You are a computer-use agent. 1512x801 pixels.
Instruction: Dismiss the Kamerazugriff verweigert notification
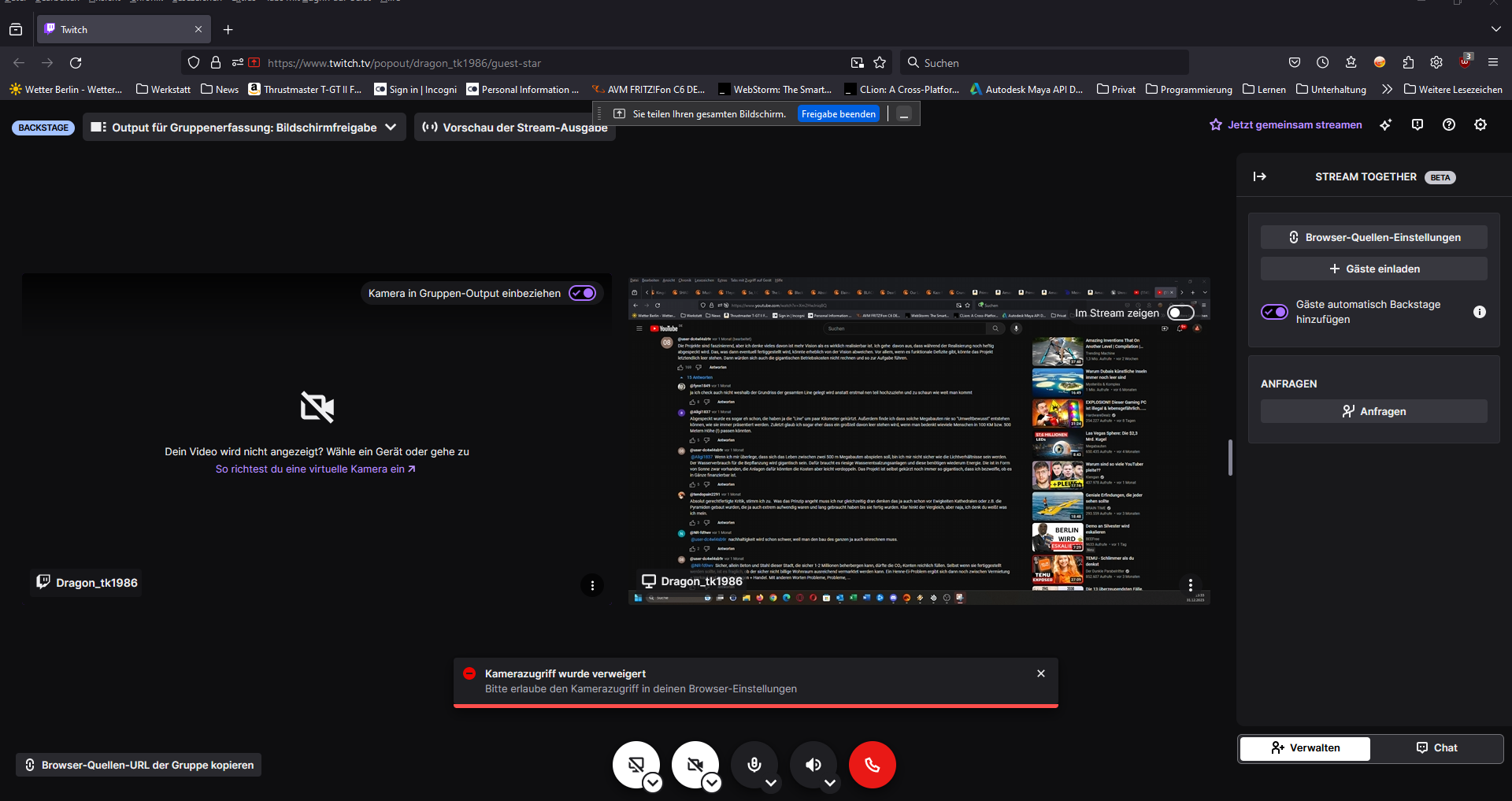pos(1041,673)
